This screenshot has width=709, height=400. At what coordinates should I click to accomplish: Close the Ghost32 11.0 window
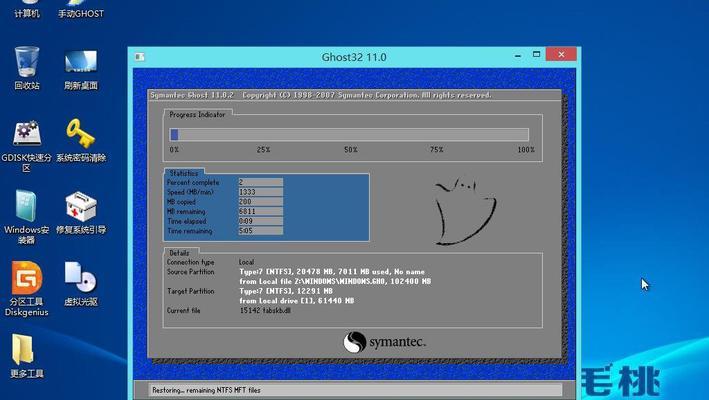pyautogui.click(x=561, y=55)
